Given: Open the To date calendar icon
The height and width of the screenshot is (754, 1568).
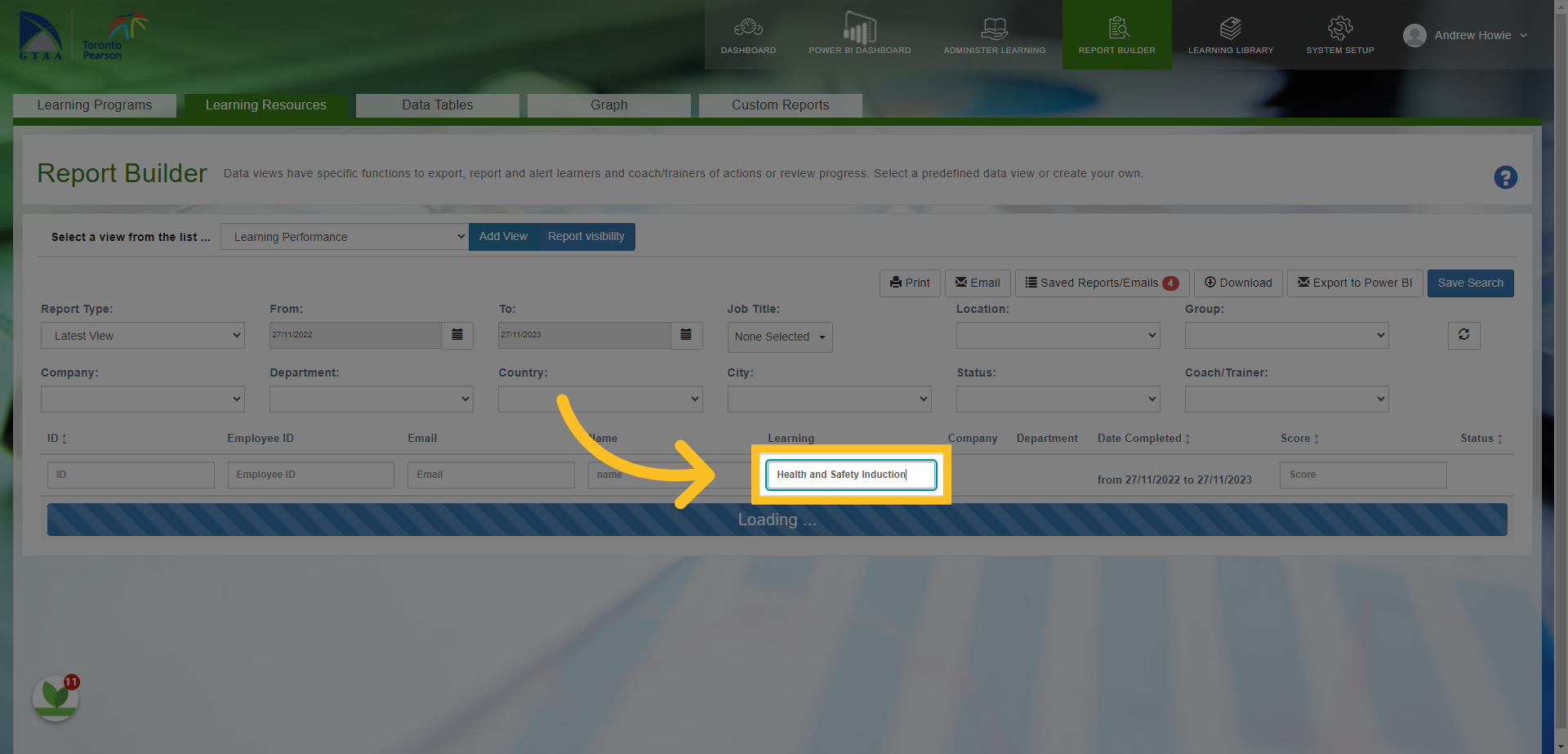Looking at the screenshot, I should point(686,335).
